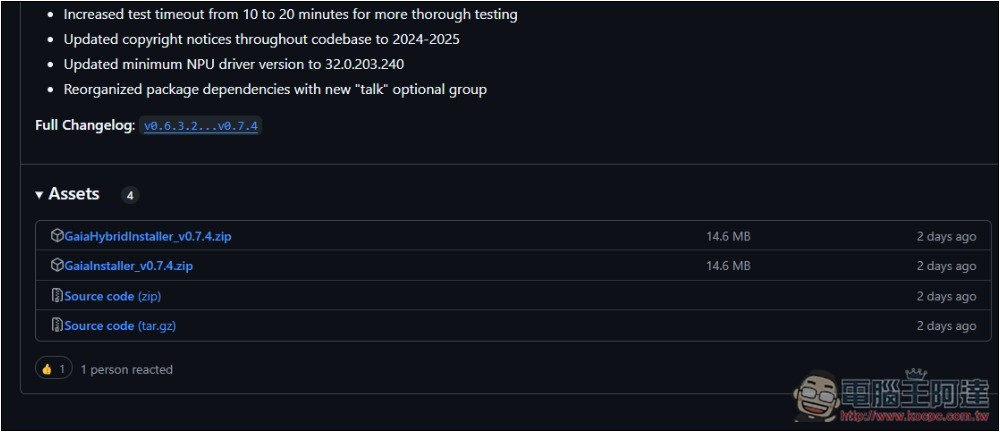Click the file icon beside Source code (tar.gz)
The image size is (1000, 432).
tap(57, 325)
